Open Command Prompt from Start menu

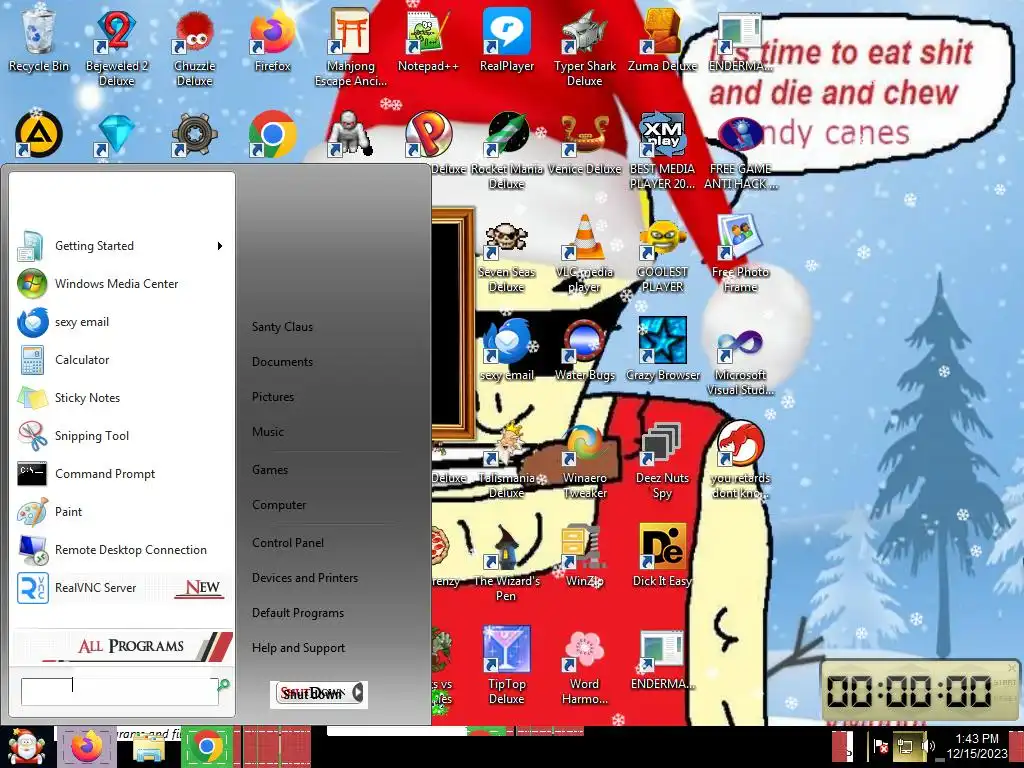(x=121, y=473)
